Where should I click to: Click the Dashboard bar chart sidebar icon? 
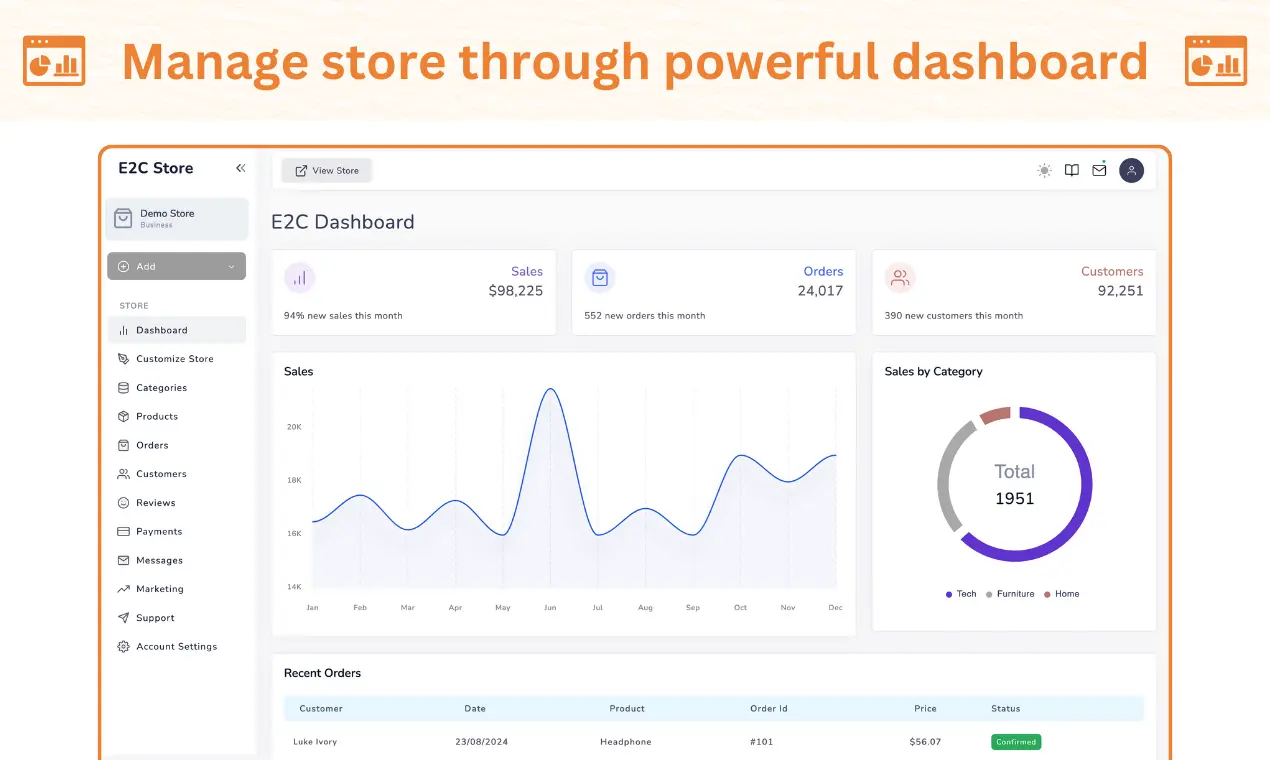click(124, 330)
